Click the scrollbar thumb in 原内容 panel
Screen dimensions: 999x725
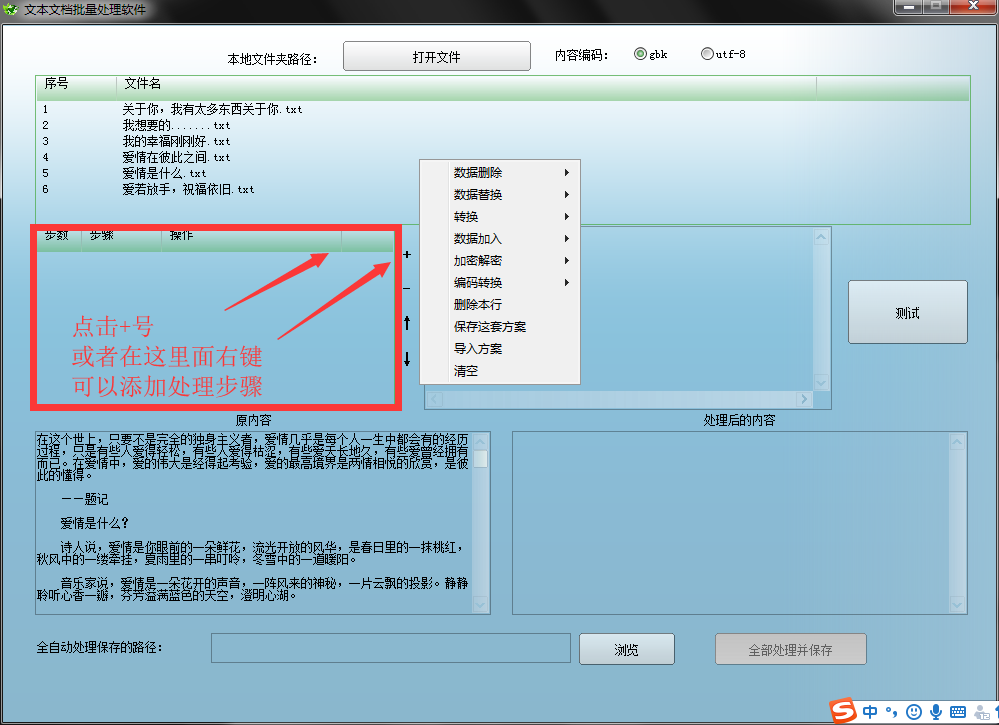(x=480, y=459)
